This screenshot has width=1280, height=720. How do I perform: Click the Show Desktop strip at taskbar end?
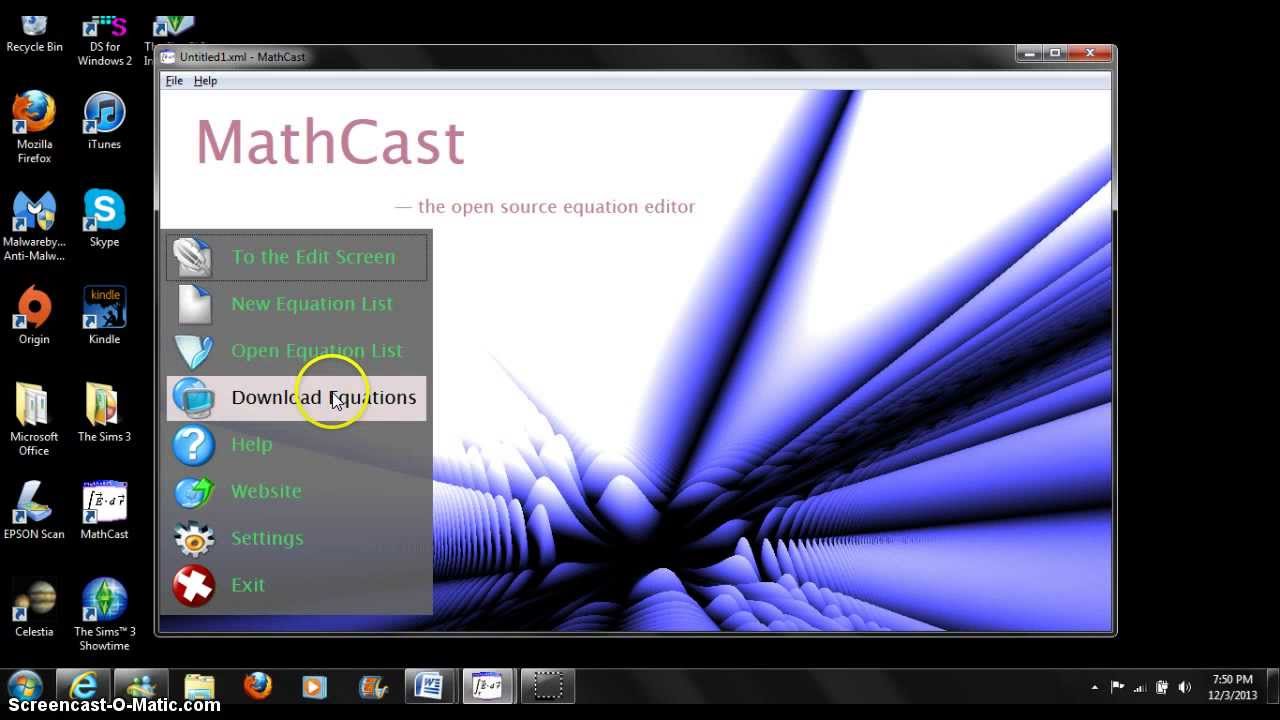pos(1272,687)
